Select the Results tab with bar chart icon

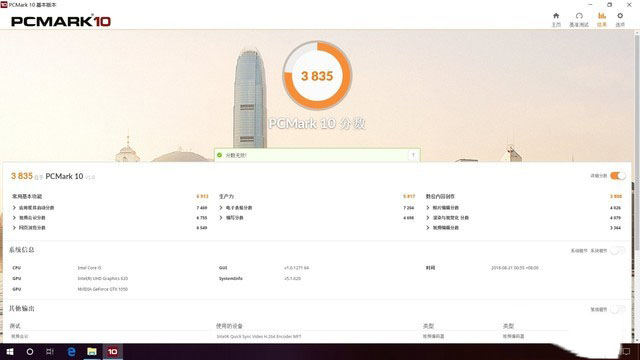(602, 19)
